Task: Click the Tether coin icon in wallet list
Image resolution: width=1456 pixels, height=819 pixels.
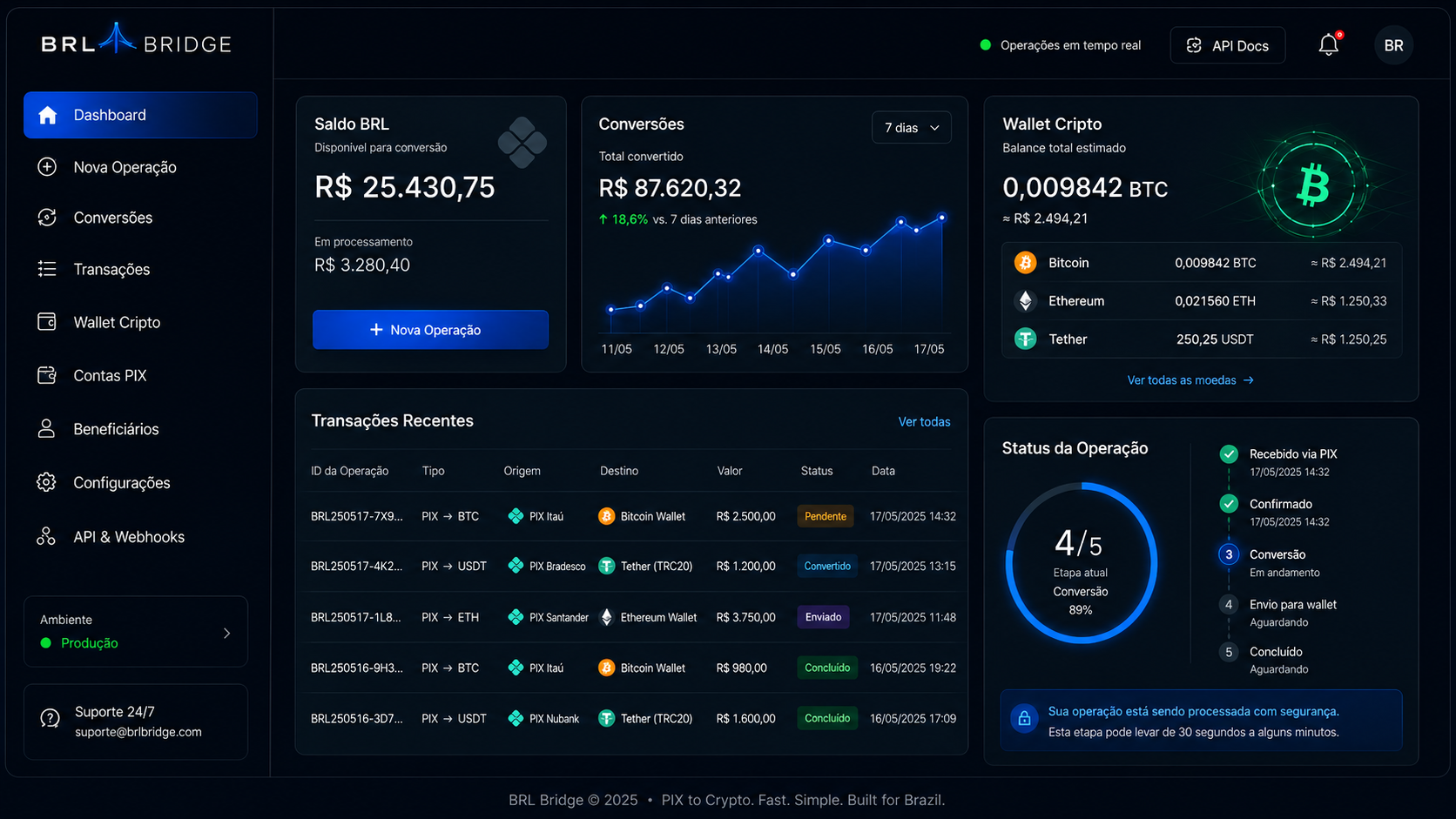Action: 1026,339
